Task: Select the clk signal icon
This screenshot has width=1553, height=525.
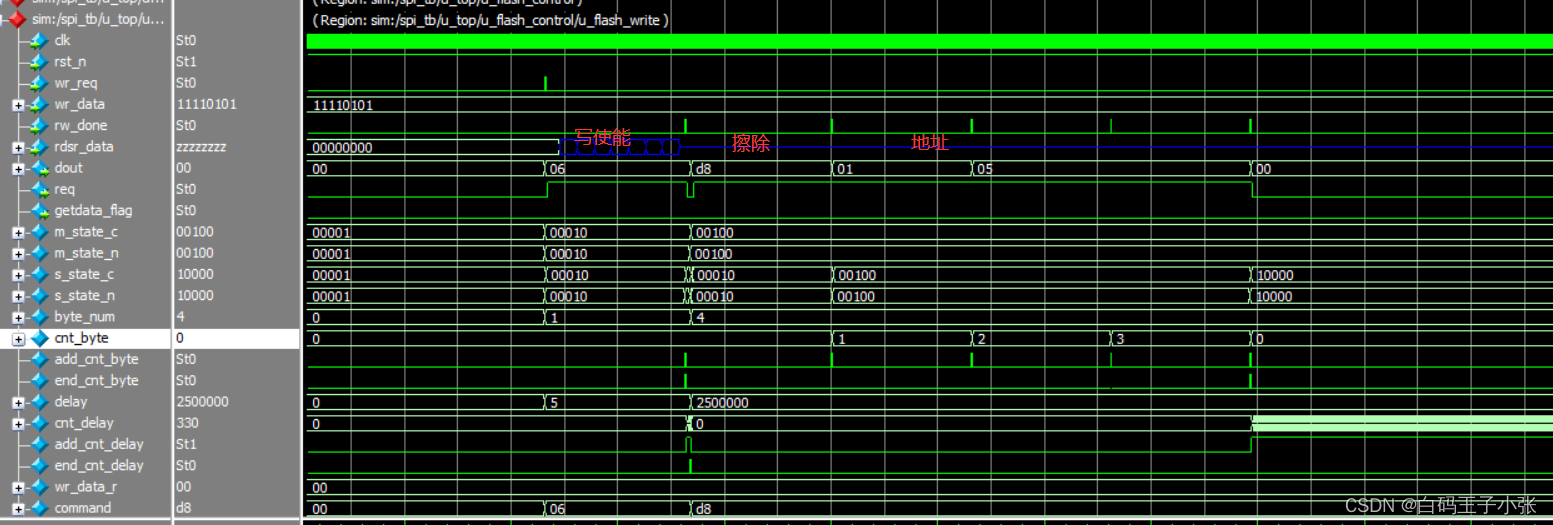Action: coord(39,41)
